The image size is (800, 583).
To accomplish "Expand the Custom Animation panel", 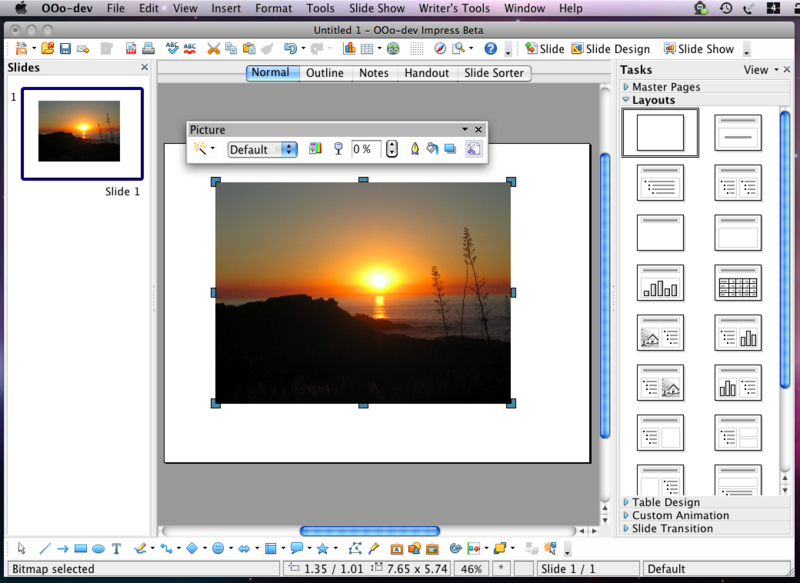I will 680,515.
